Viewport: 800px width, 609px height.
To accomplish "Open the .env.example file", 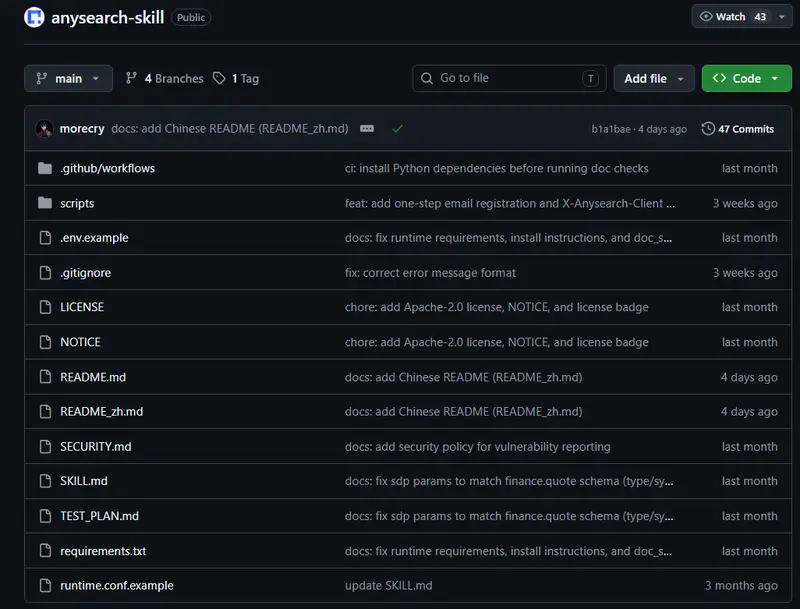I will (94, 238).
